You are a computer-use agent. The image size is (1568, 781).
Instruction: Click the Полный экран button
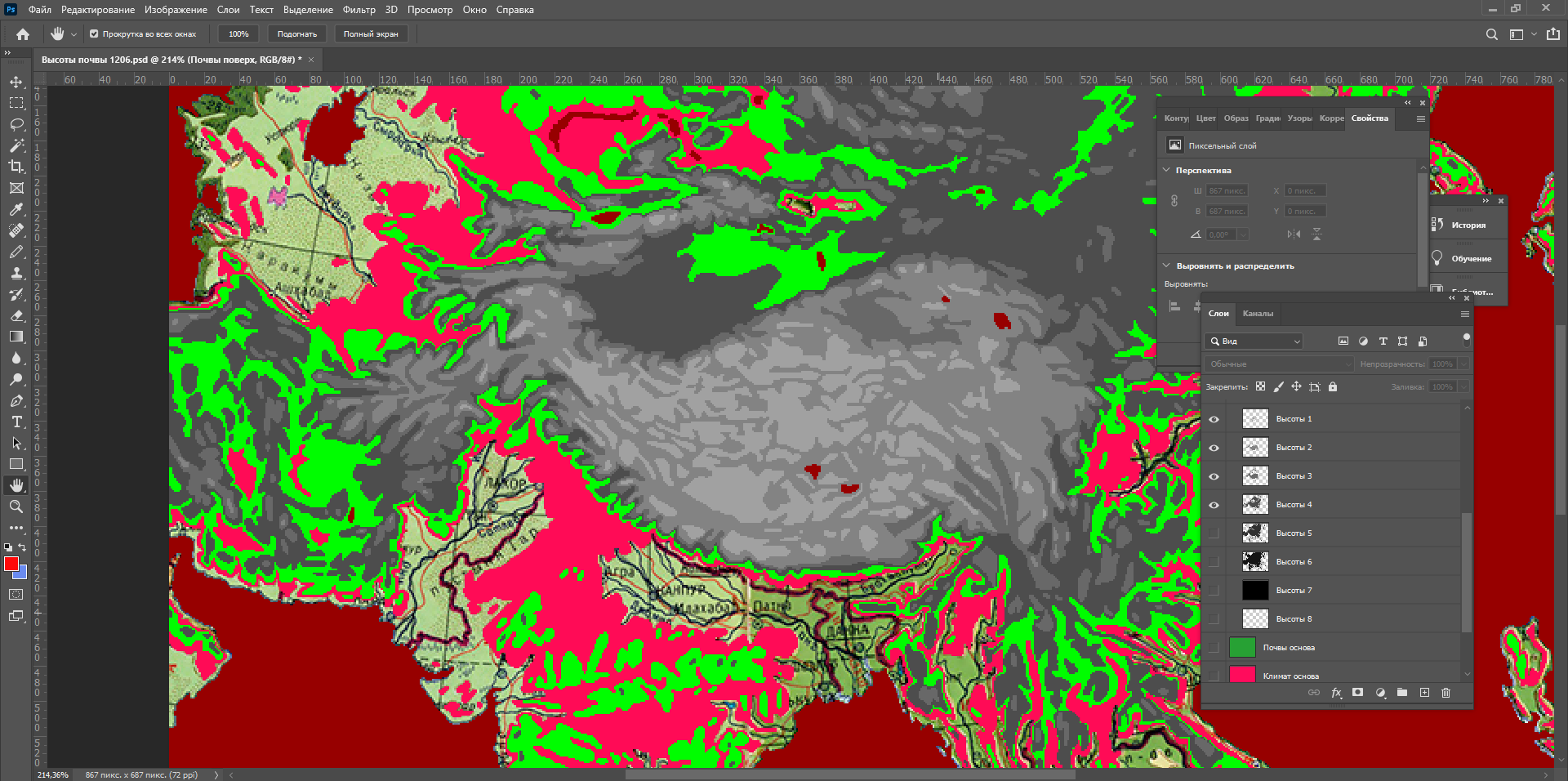click(x=371, y=34)
